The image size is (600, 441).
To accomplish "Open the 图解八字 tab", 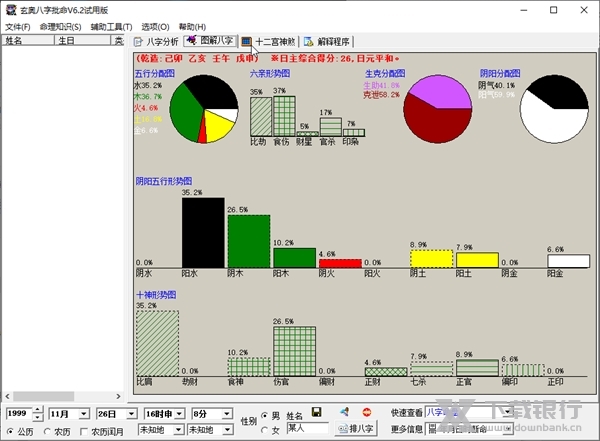I will (x=210, y=41).
